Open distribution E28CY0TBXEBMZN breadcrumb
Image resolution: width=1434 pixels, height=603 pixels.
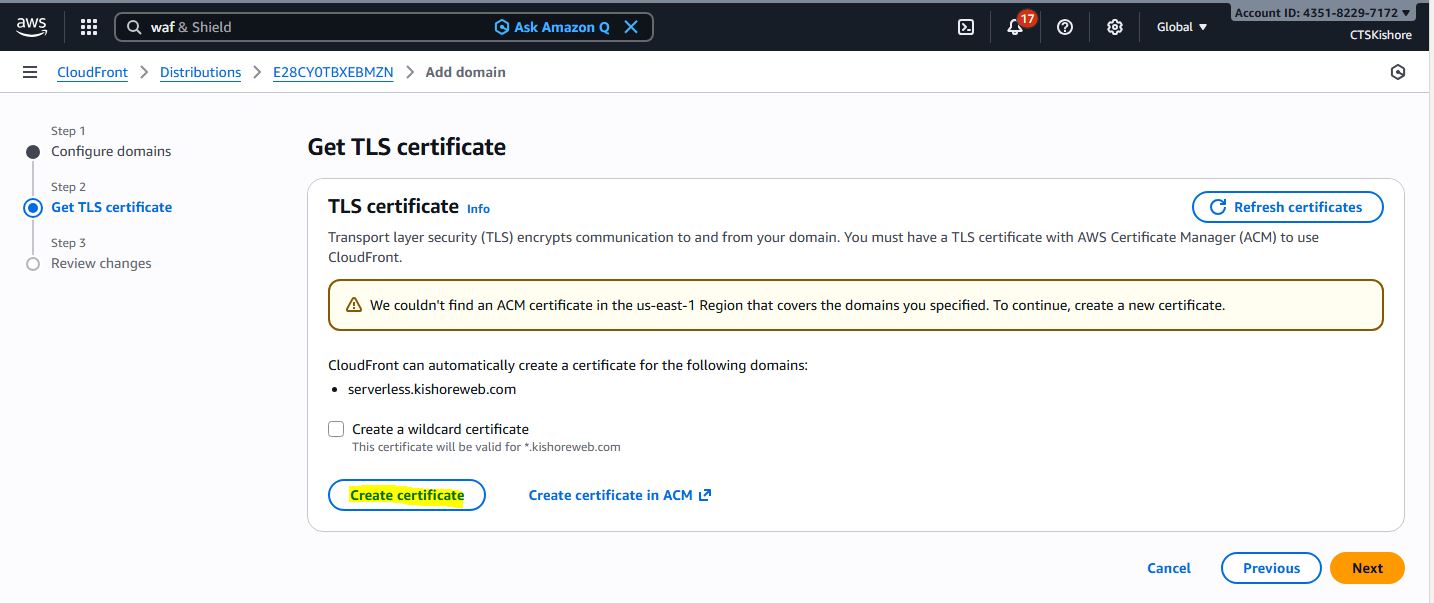(333, 72)
